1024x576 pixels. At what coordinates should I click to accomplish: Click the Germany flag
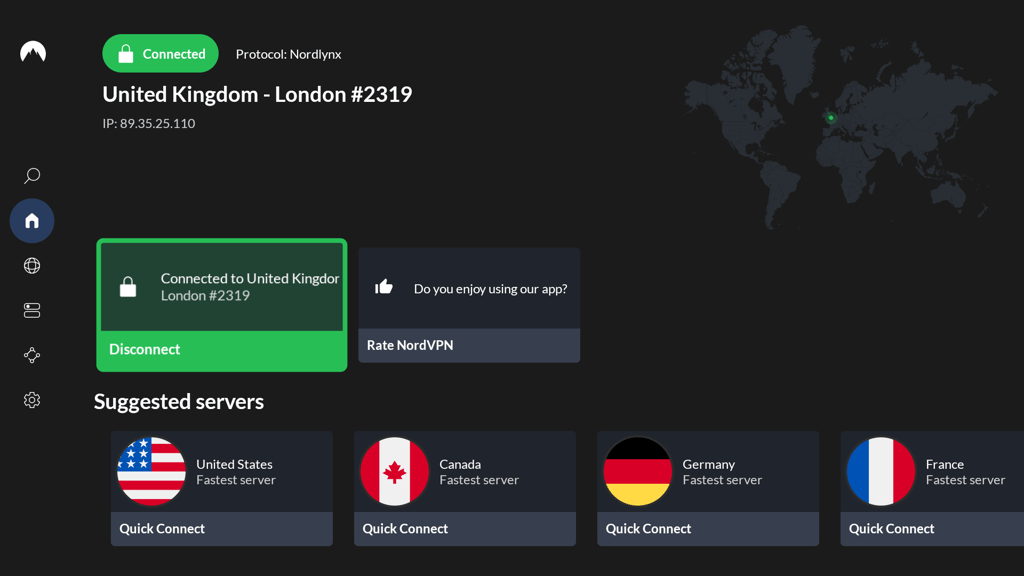coord(638,471)
